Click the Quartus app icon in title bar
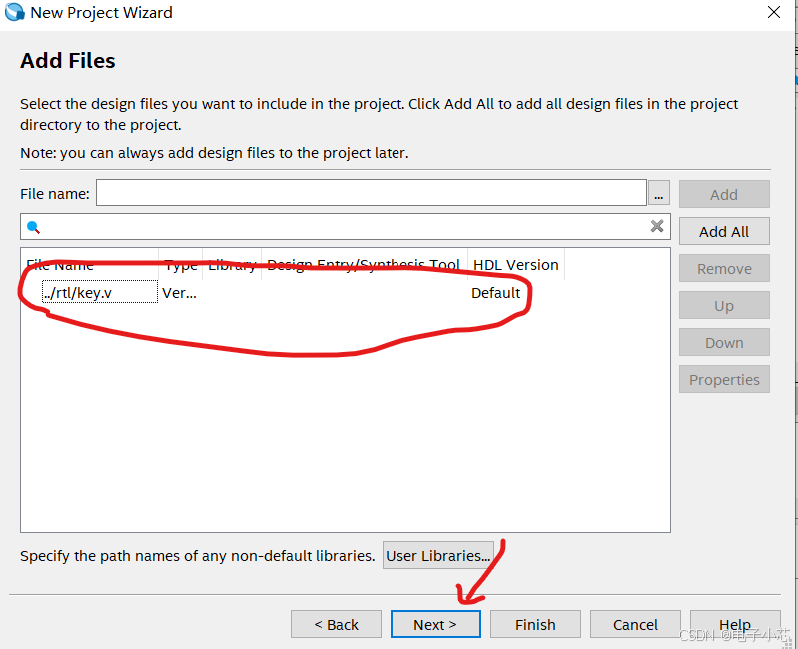Image resolution: width=798 pixels, height=649 pixels. tap(15, 13)
